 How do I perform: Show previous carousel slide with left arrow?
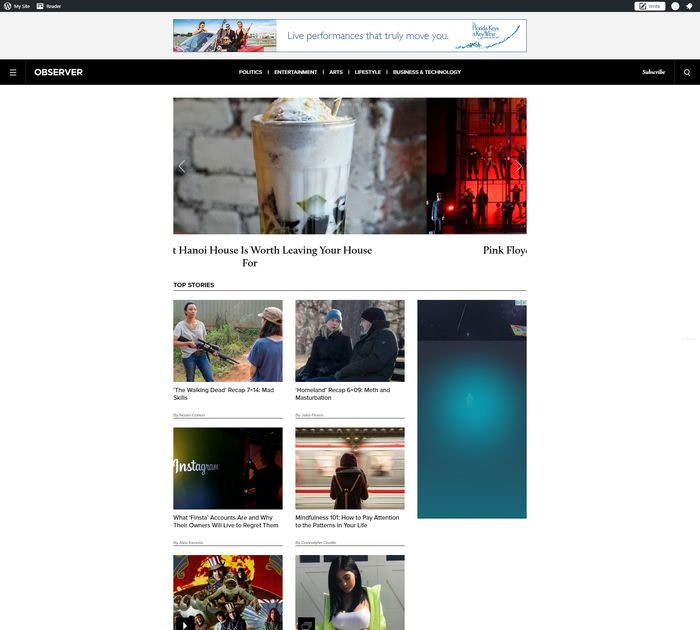(x=182, y=167)
